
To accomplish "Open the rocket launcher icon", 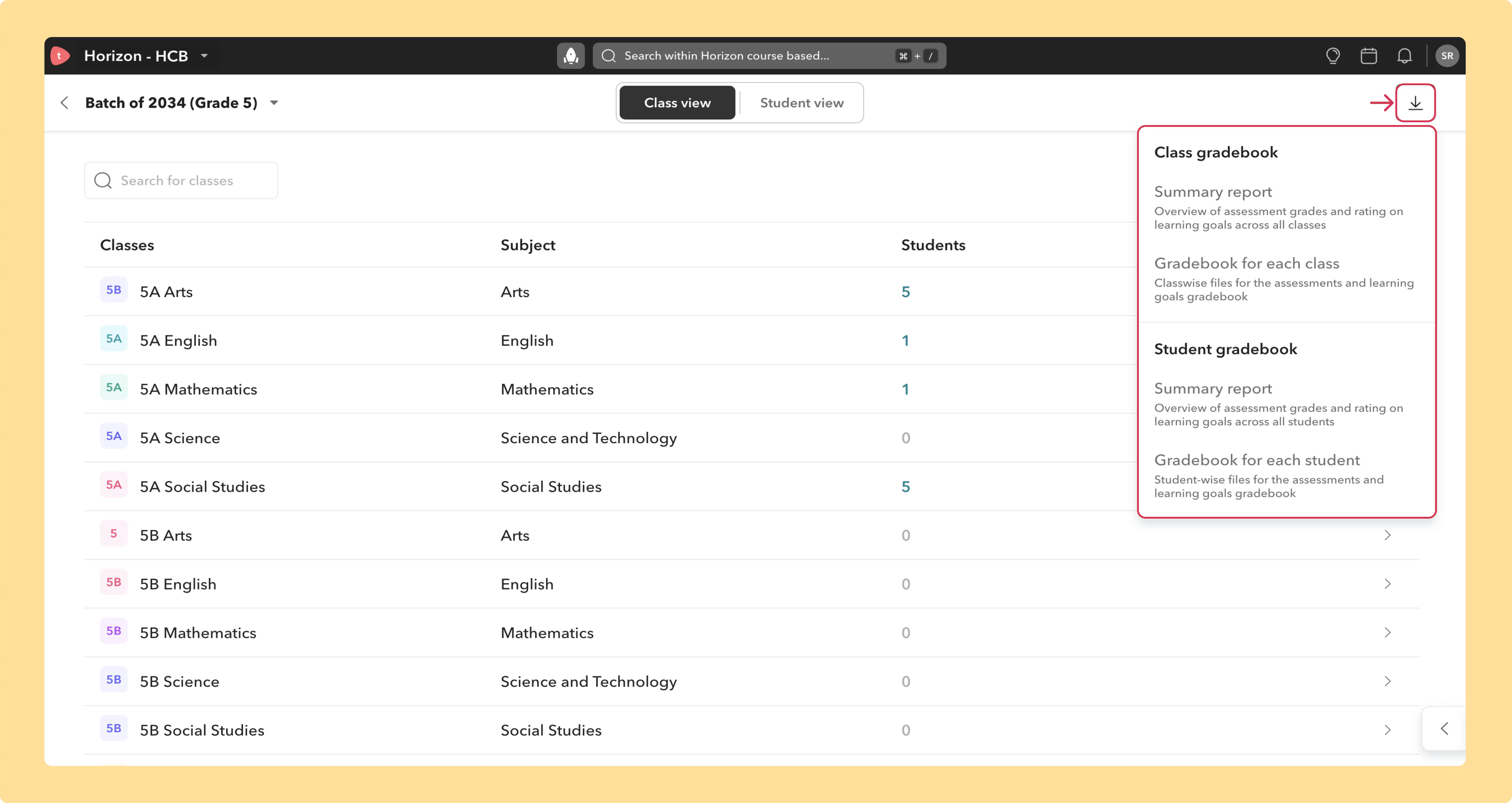I will [571, 56].
